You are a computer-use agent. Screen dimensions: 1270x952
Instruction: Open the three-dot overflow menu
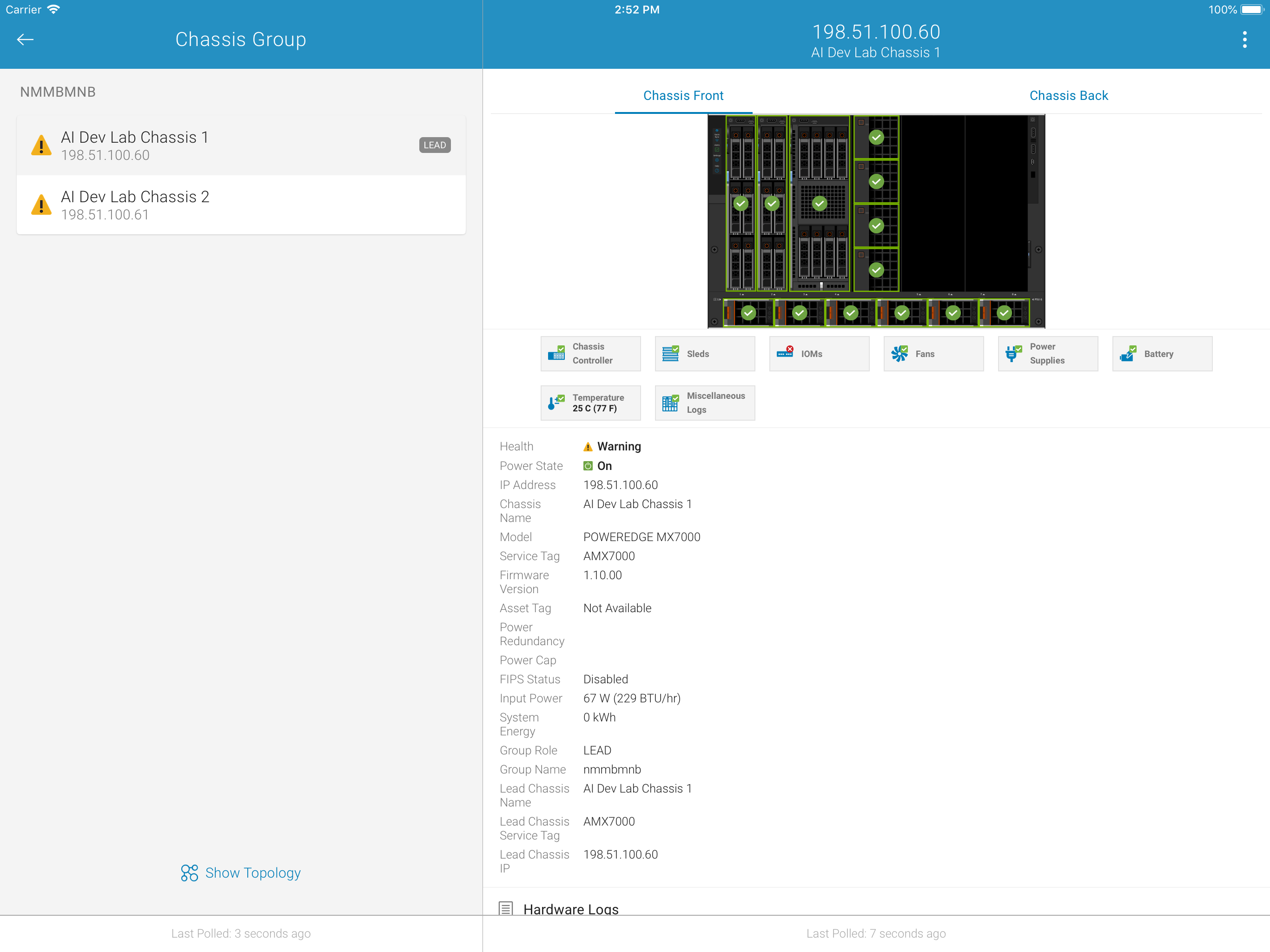click(x=1244, y=40)
